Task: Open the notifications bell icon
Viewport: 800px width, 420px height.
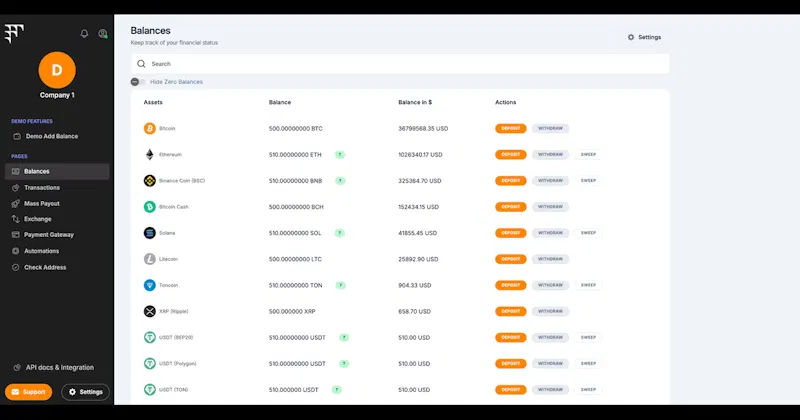Action: point(84,34)
